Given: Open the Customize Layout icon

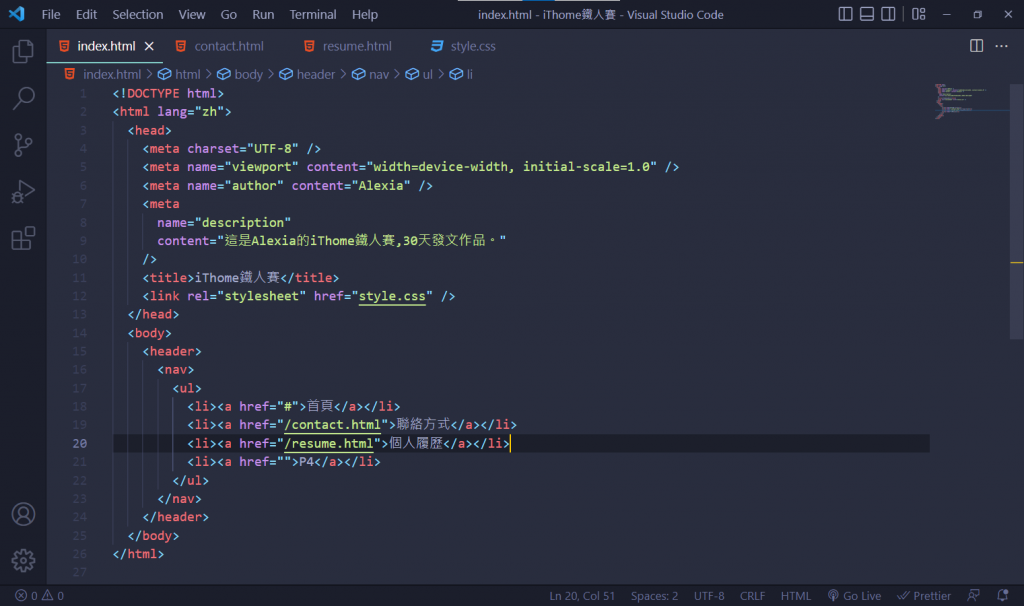Looking at the screenshot, I should tap(919, 14).
